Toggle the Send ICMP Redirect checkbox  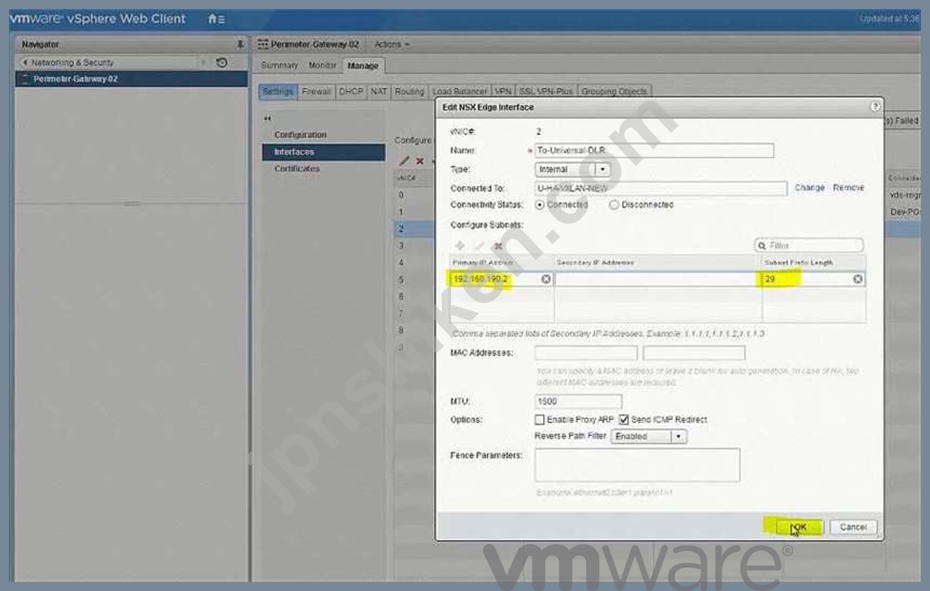coord(624,420)
